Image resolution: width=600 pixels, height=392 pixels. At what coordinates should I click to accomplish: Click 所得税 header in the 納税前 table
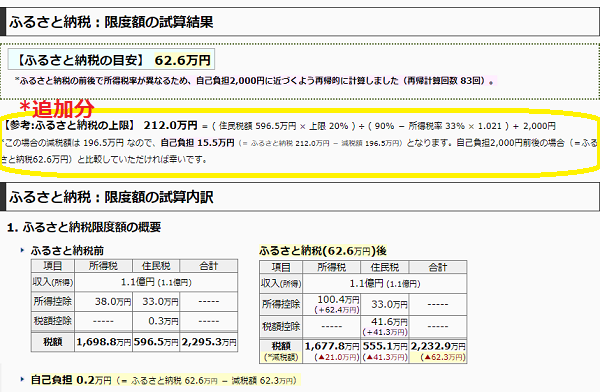click(x=103, y=266)
